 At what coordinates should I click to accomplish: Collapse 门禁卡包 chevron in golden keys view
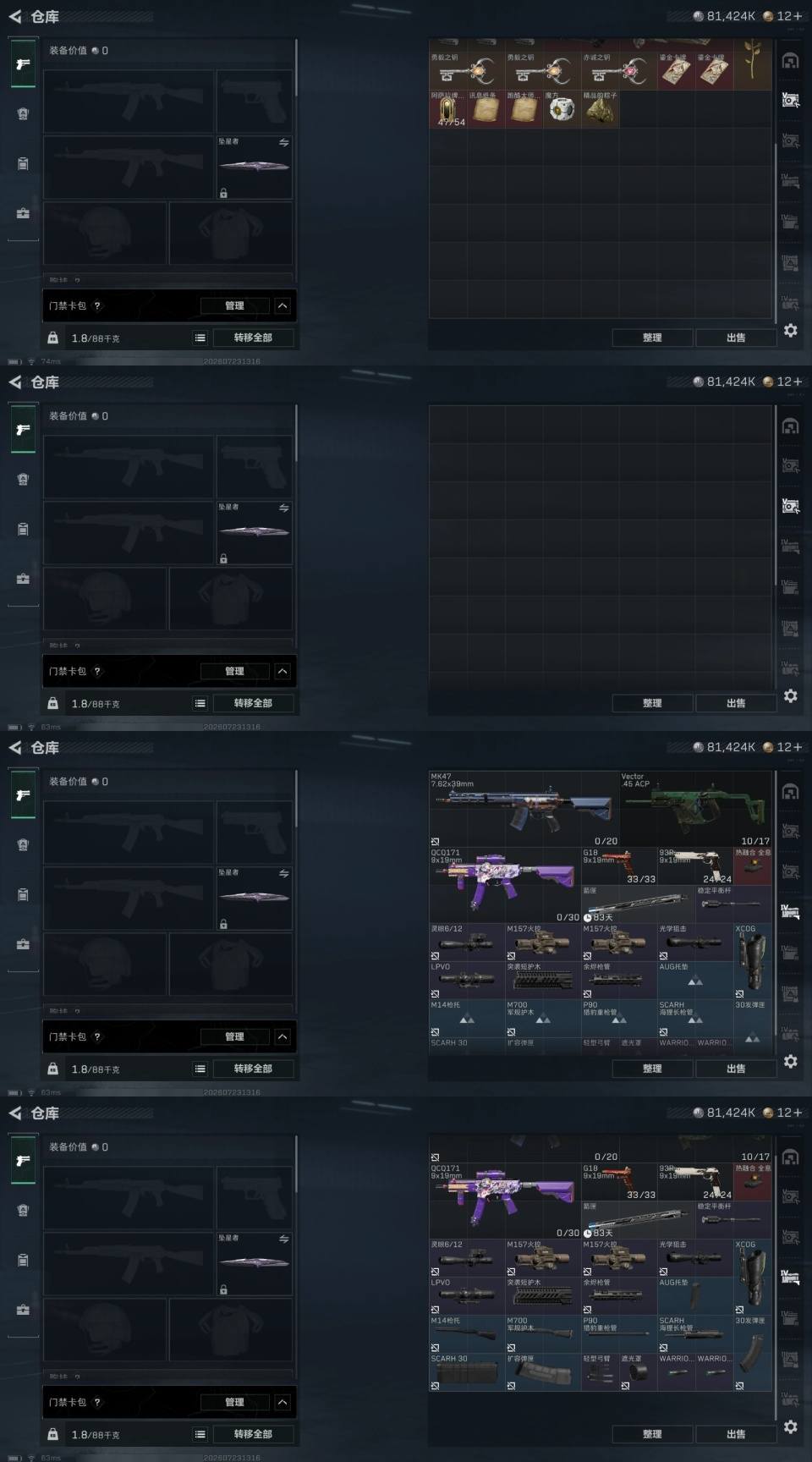click(x=283, y=305)
